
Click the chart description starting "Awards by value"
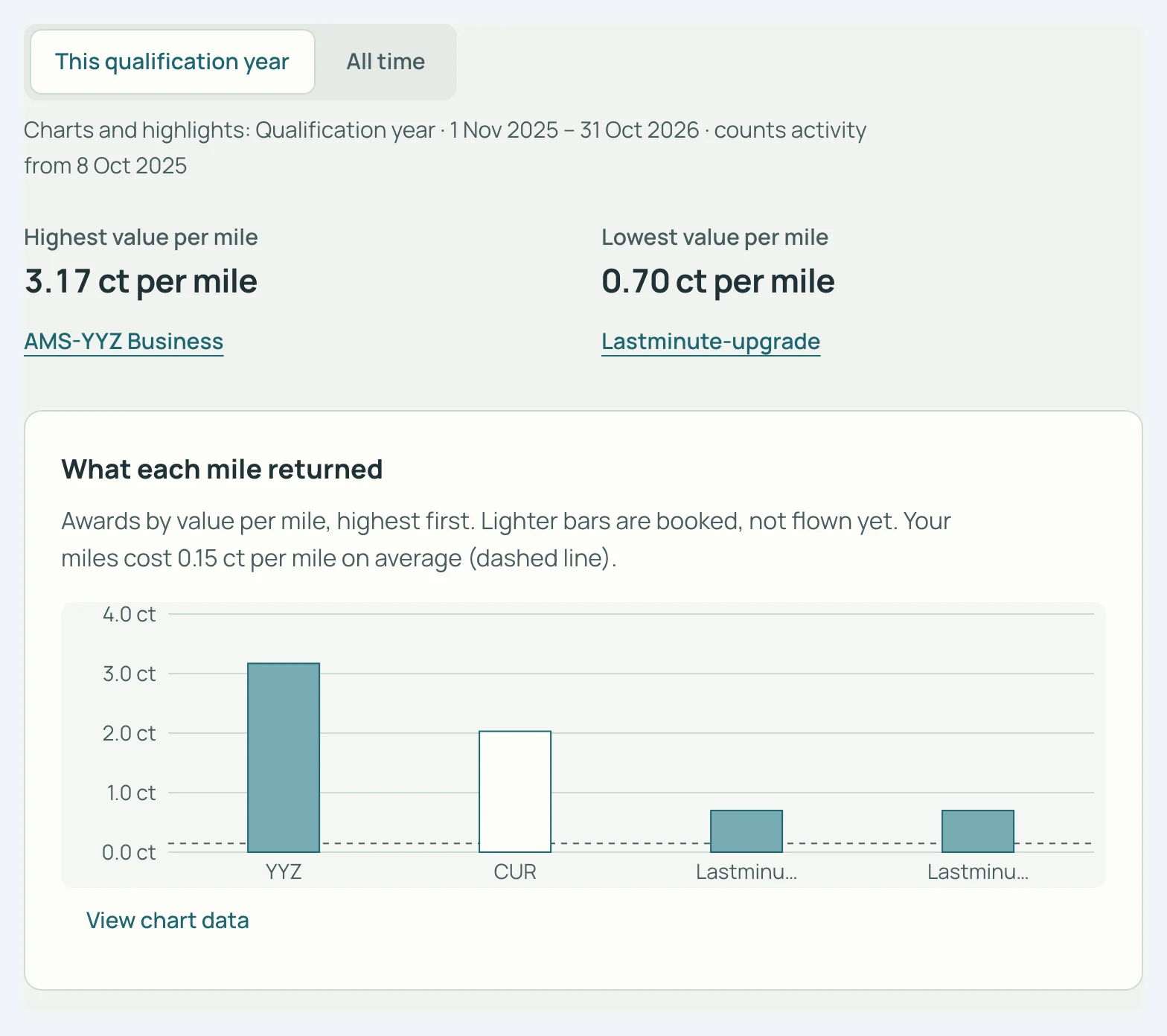click(x=506, y=540)
